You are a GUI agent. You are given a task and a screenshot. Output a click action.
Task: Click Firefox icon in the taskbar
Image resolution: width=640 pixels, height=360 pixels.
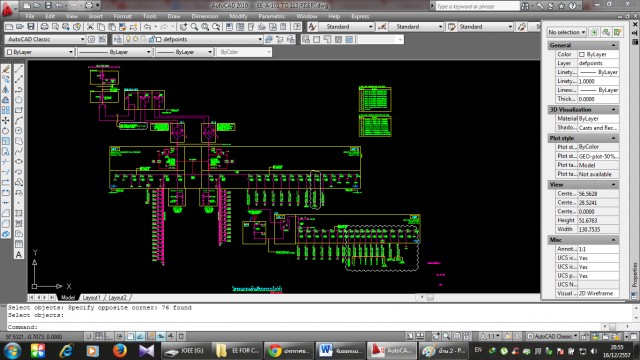119,351
